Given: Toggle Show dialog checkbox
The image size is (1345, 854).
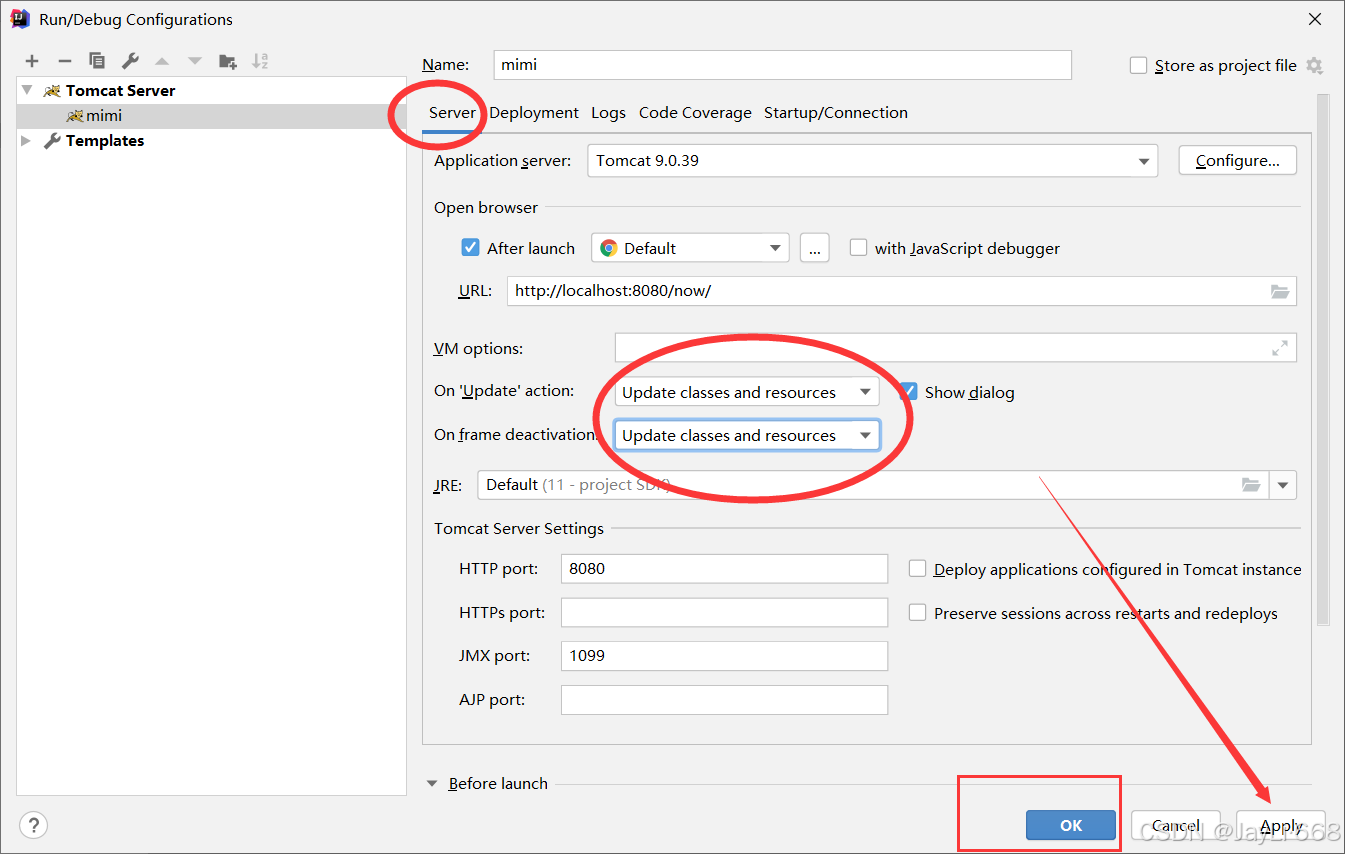Looking at the screenshot, I should pyautogui.click(x=908, y=391).
